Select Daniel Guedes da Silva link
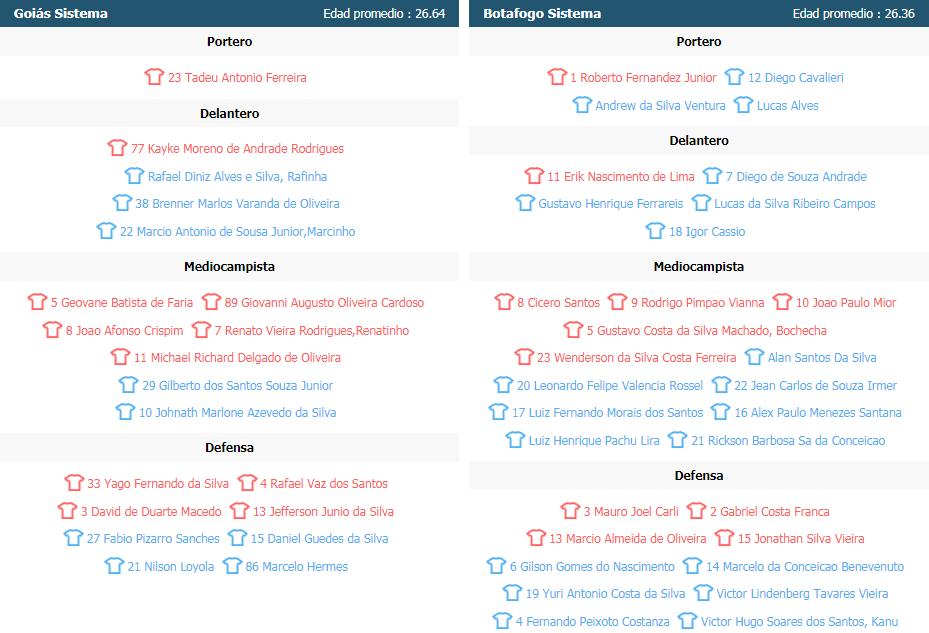 319,538
